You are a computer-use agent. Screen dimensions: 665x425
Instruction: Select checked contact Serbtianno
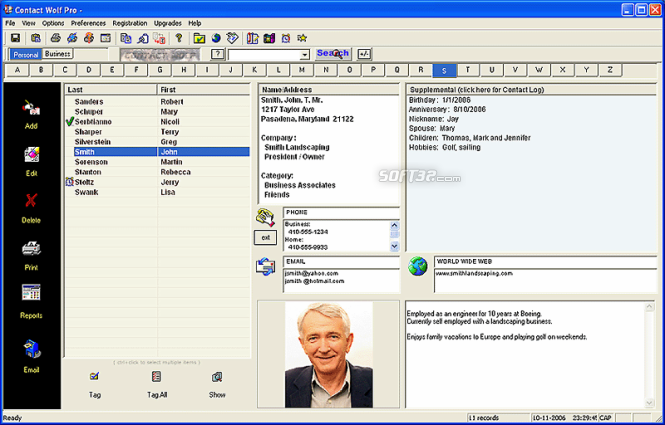tap(157, 122)
